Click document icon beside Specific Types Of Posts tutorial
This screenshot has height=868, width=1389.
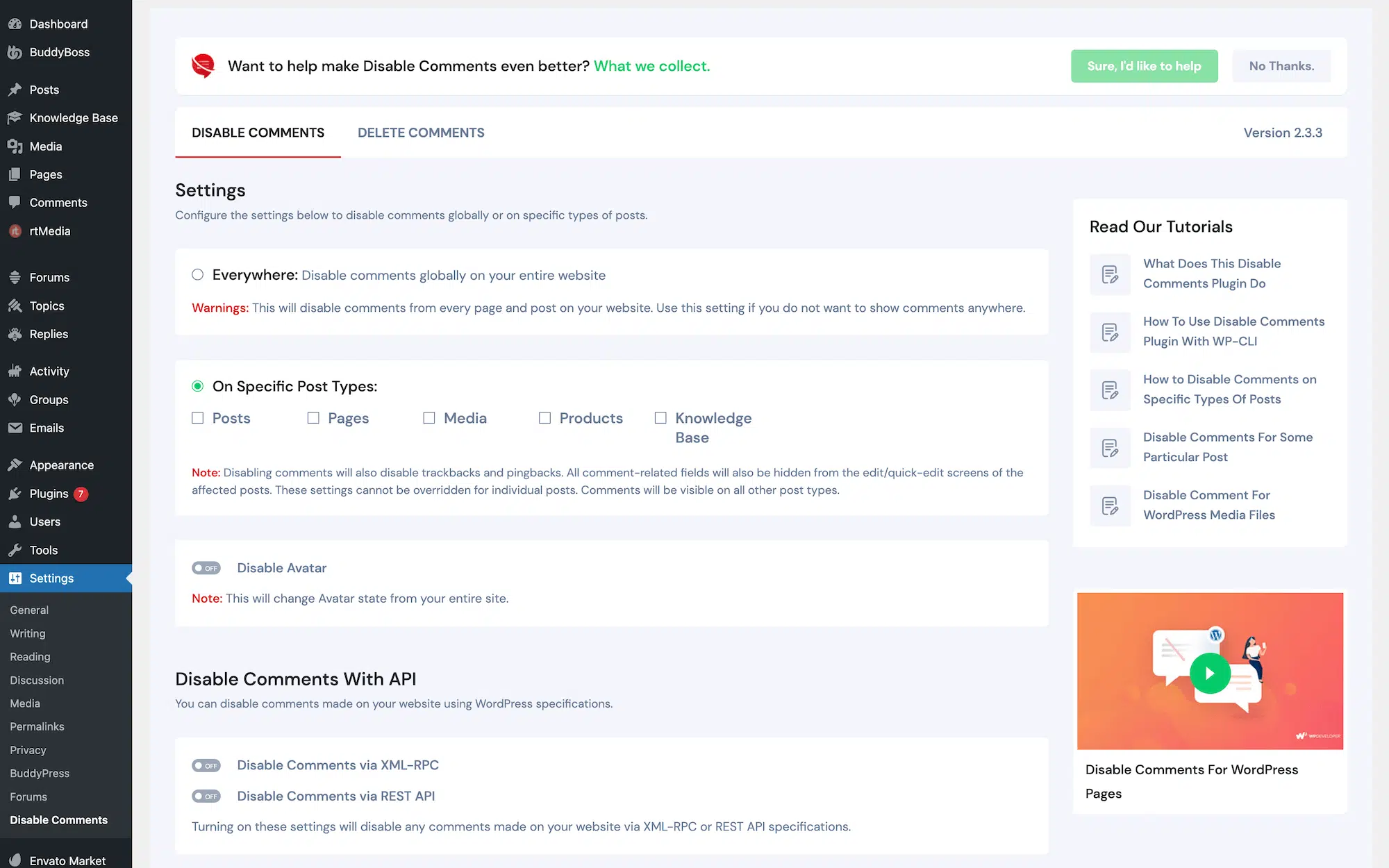point(1110,390)
